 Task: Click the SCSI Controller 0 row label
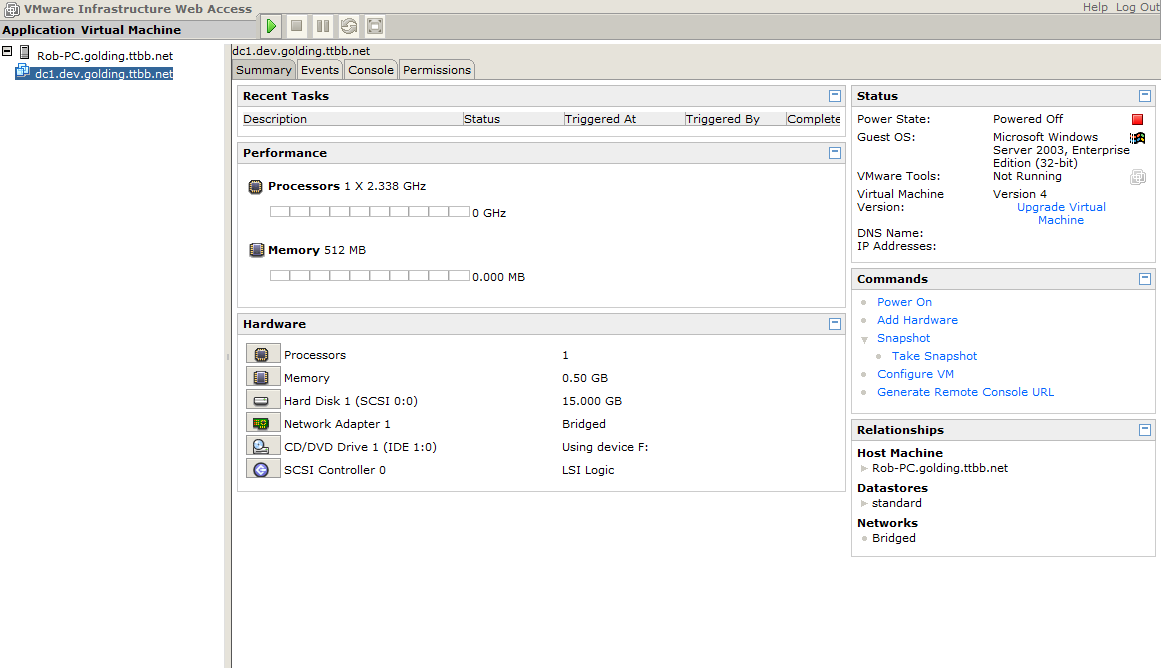tap(335, 469)
